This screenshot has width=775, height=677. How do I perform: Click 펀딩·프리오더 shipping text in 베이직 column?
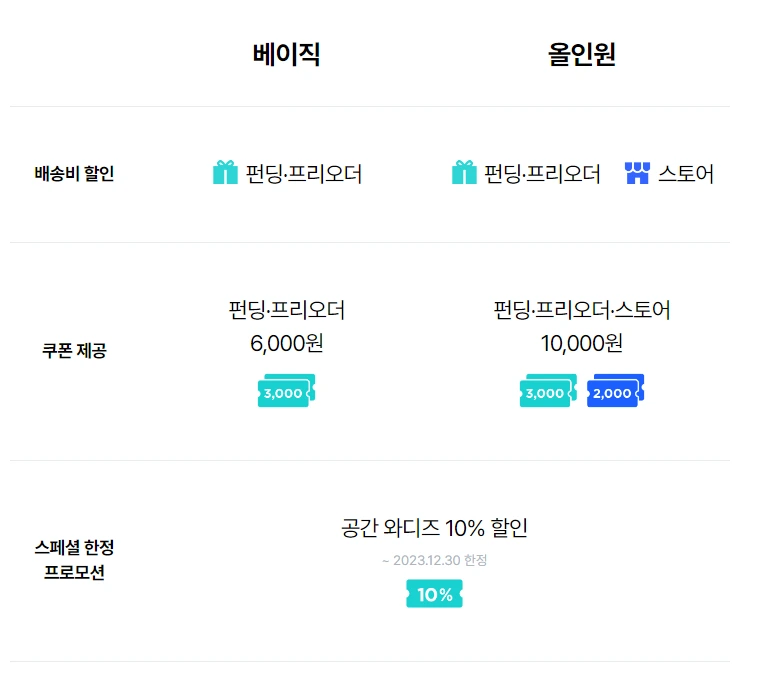pyautogui.click(x=304, y=174)
